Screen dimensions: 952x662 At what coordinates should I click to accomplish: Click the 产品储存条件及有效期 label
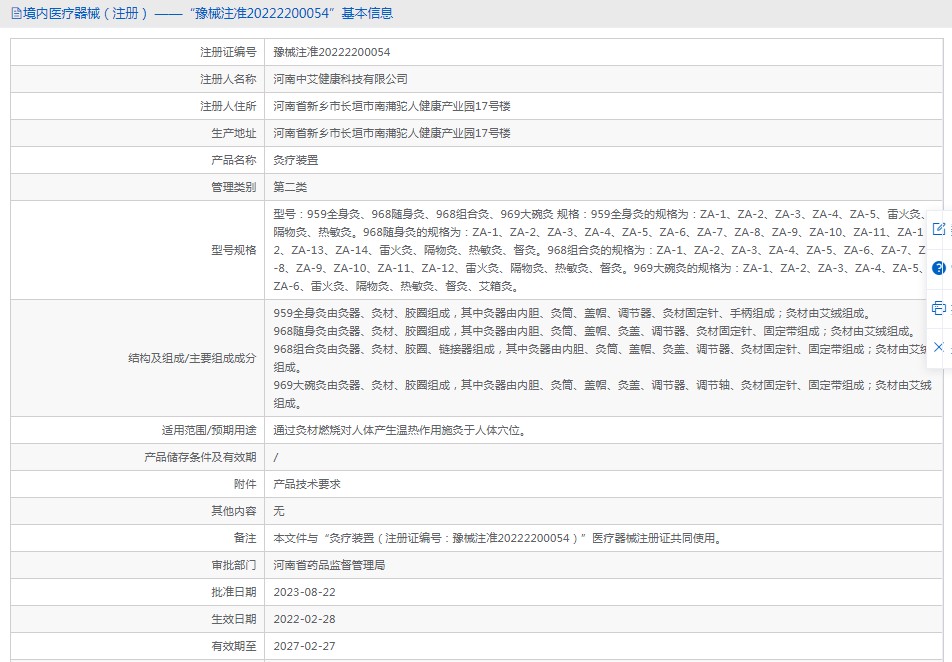tap(200, 457)
